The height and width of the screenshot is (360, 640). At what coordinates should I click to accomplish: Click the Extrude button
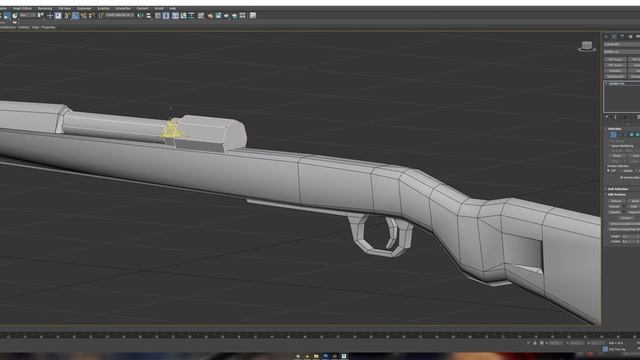coord(615,207)
